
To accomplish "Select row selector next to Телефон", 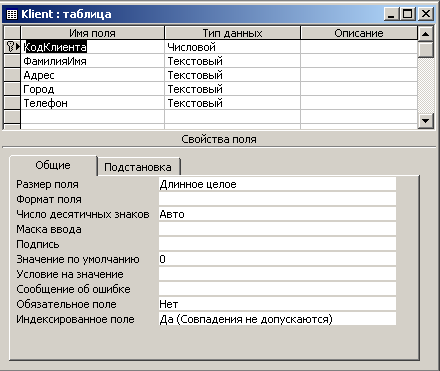I will tap(12, 103).
